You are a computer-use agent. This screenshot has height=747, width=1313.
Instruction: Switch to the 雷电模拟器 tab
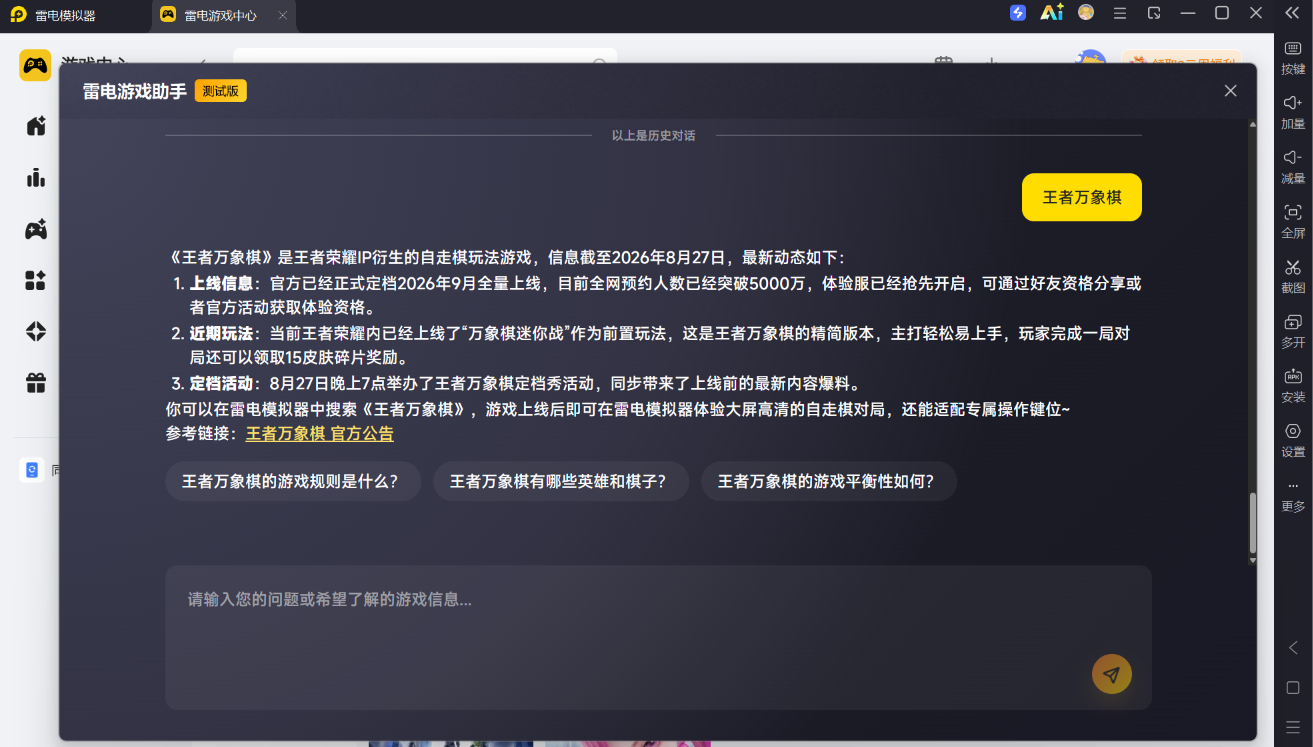(x=66, y=16)
